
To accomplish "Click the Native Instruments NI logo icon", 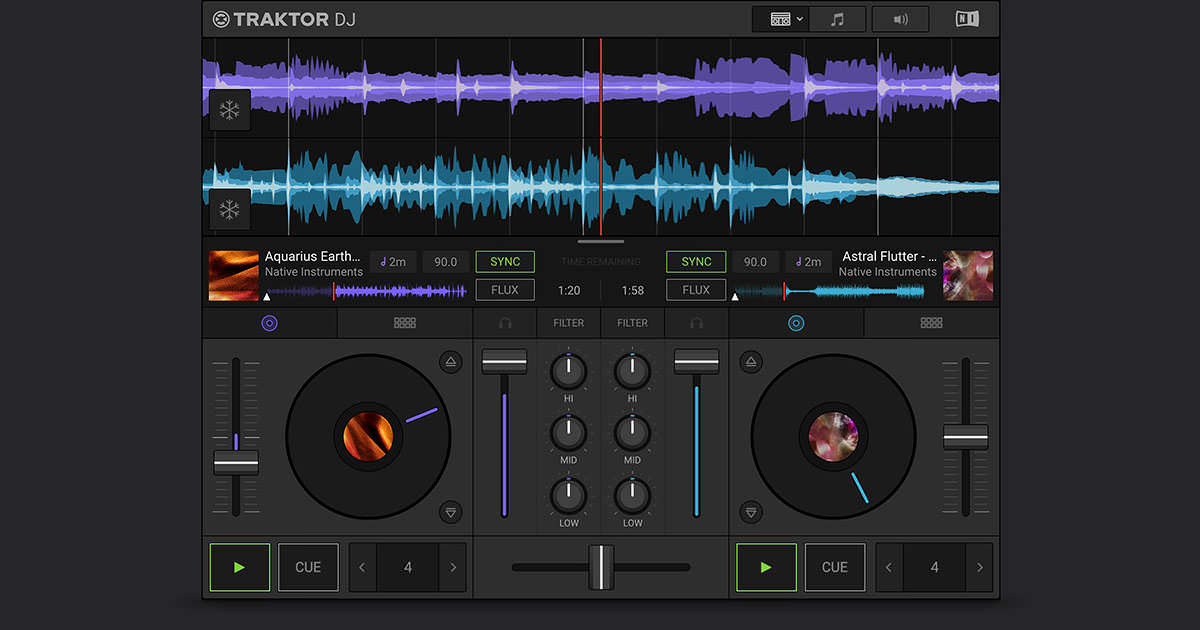I will coord(967,19).
